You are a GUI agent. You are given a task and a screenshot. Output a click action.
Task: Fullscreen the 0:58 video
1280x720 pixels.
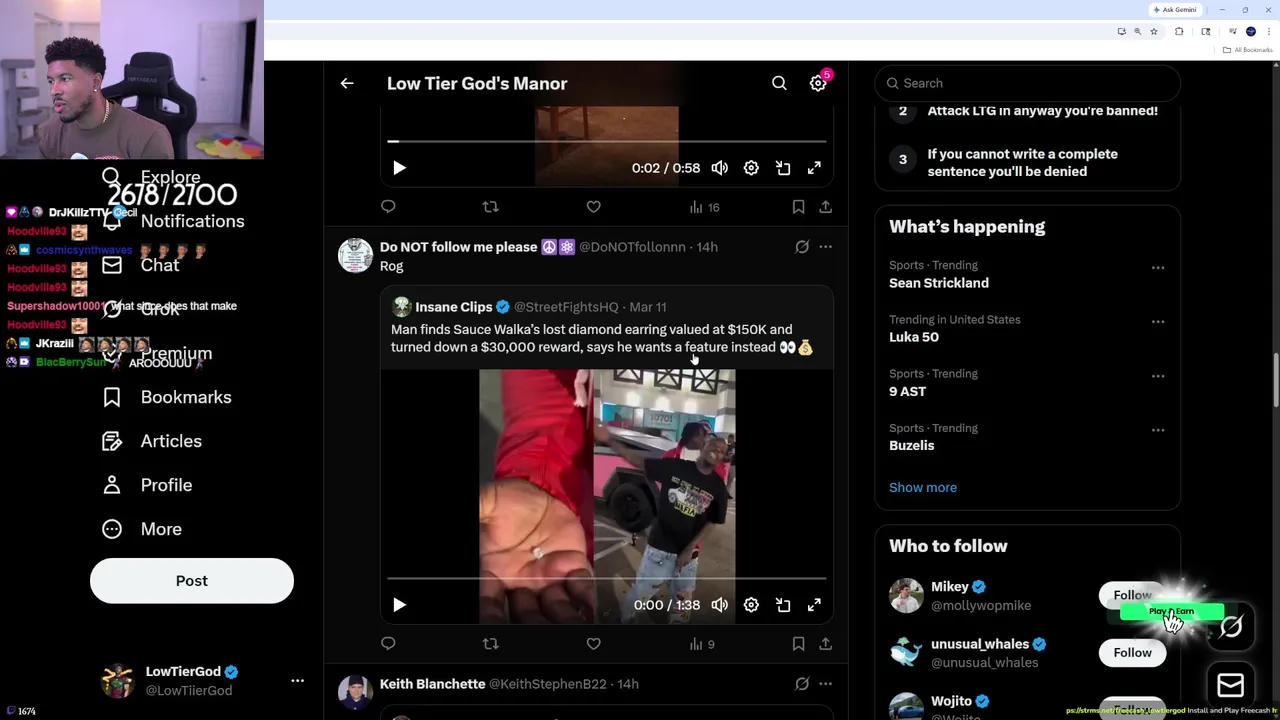pyautogui.click(x=814, y=168)
